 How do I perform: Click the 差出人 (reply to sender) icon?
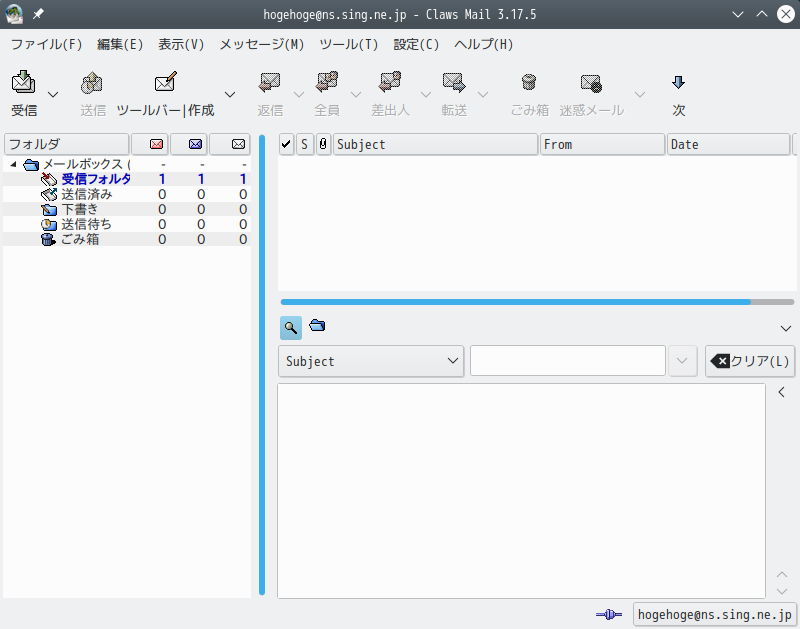pyautogui.click(x=390, y=82)
